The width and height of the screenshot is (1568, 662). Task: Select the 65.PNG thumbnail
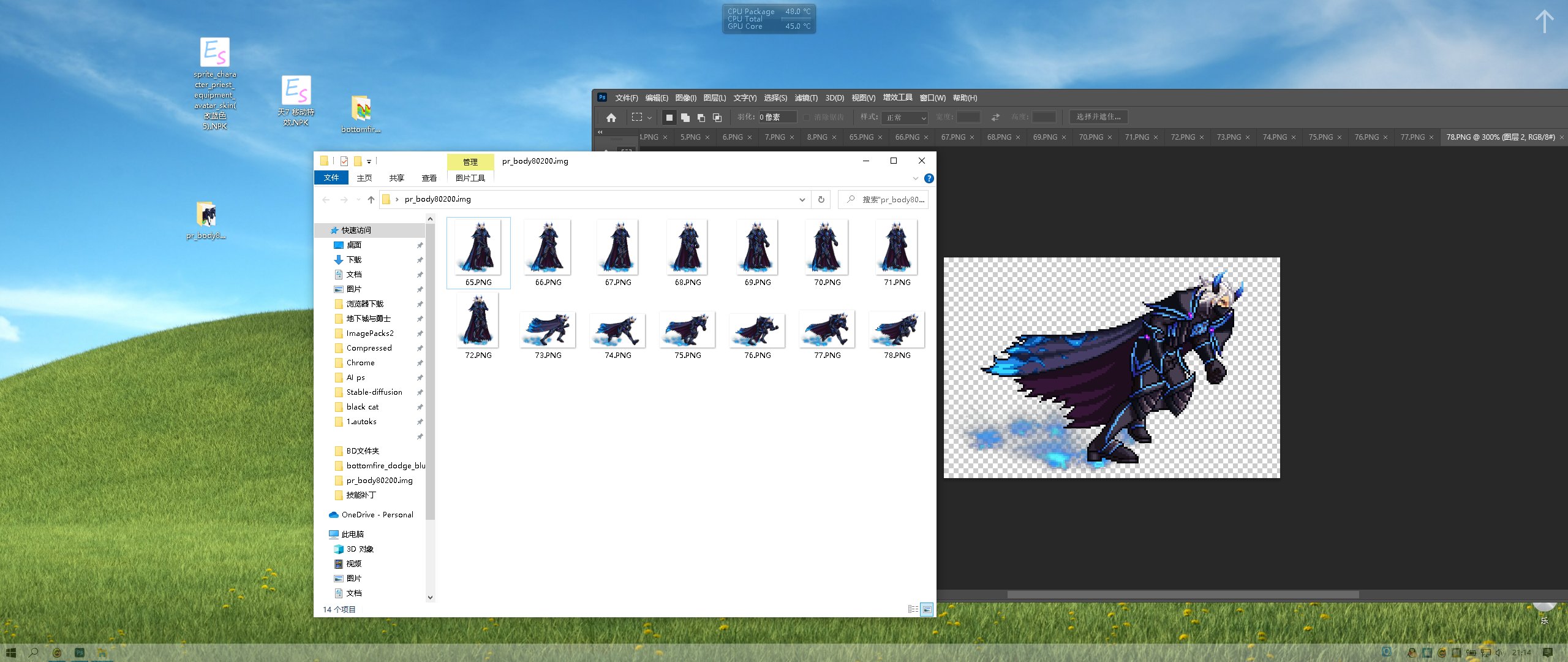[x=478, y=253]
